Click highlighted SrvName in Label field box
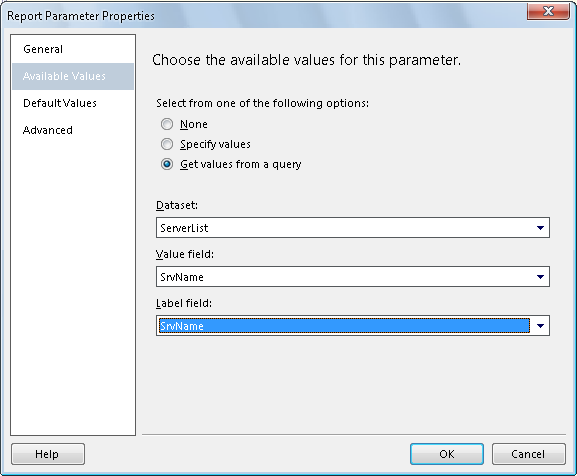 (x=182, y=326)
